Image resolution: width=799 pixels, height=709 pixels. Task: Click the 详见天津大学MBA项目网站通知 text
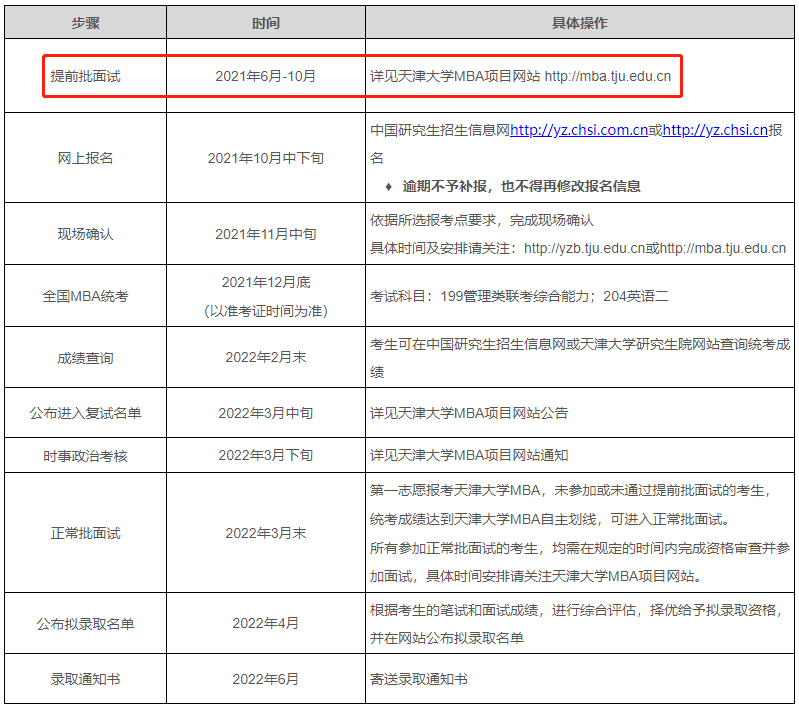[469, 455]
